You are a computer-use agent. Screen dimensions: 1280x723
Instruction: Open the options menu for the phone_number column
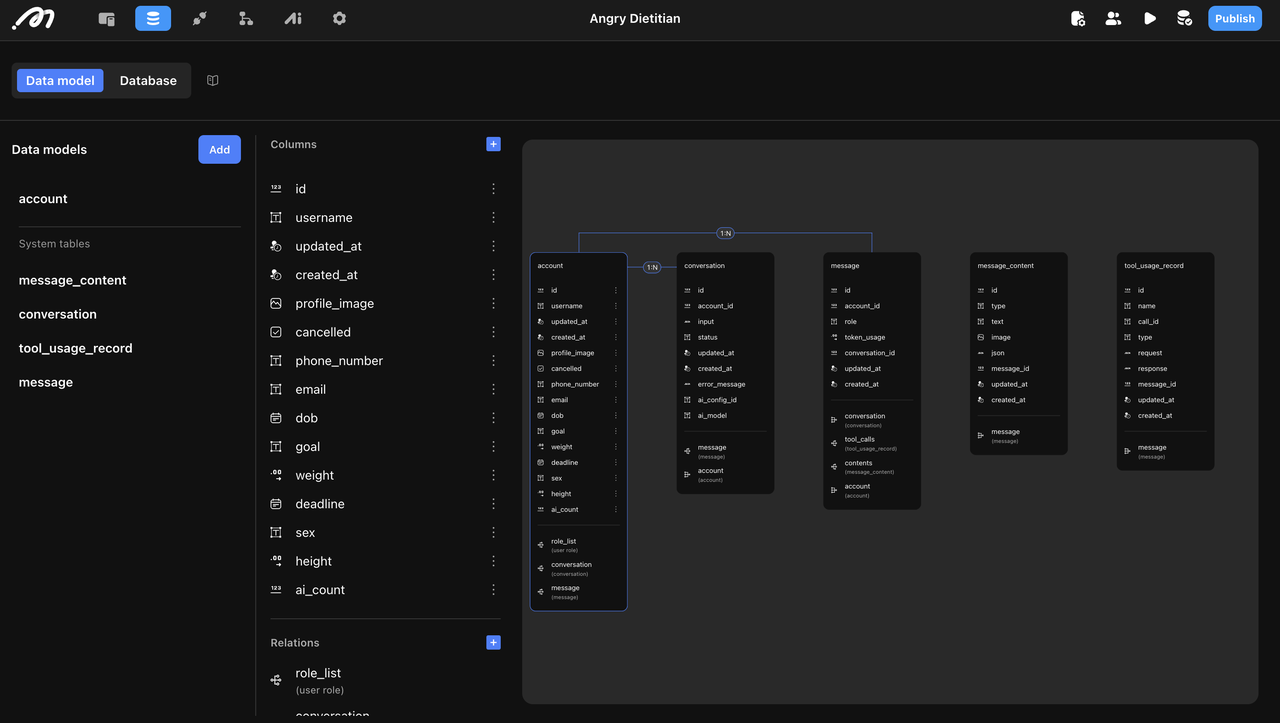point(493,360)
